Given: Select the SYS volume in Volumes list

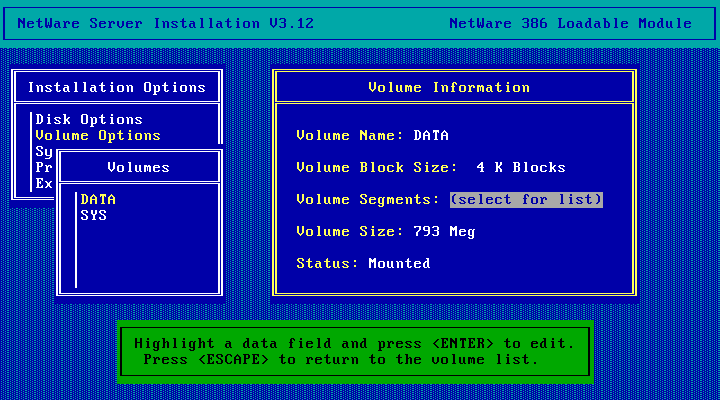Looking at the screenshot, I should tap(94, 215).
